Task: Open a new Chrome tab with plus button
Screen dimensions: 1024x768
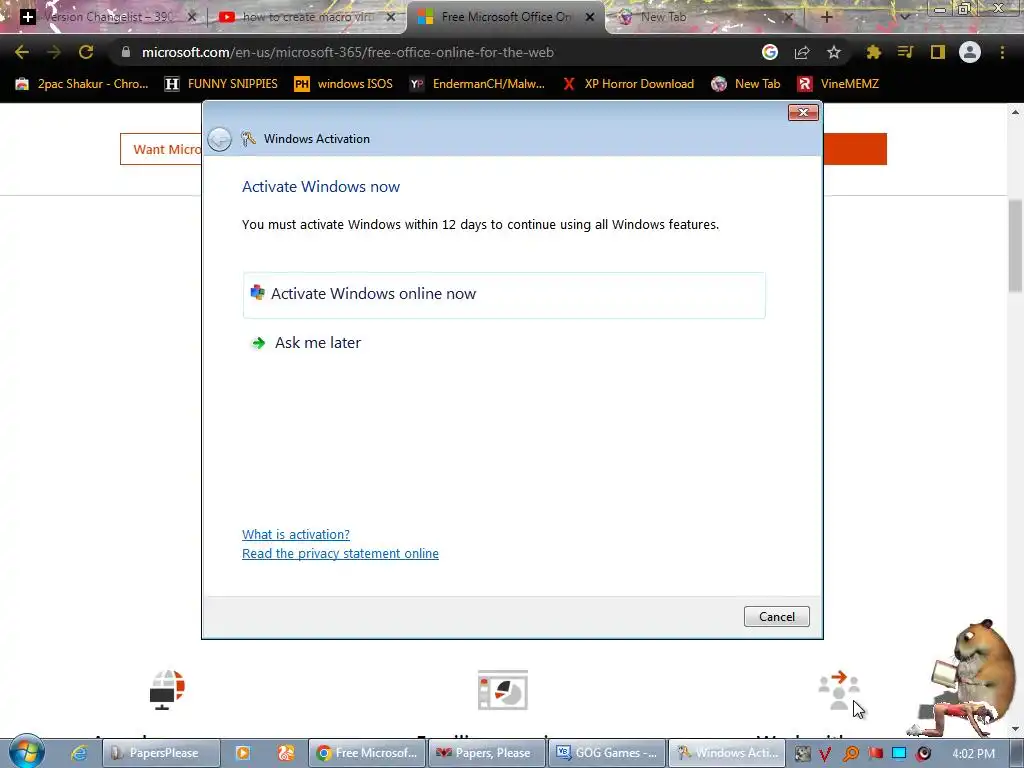Action: 826,17
